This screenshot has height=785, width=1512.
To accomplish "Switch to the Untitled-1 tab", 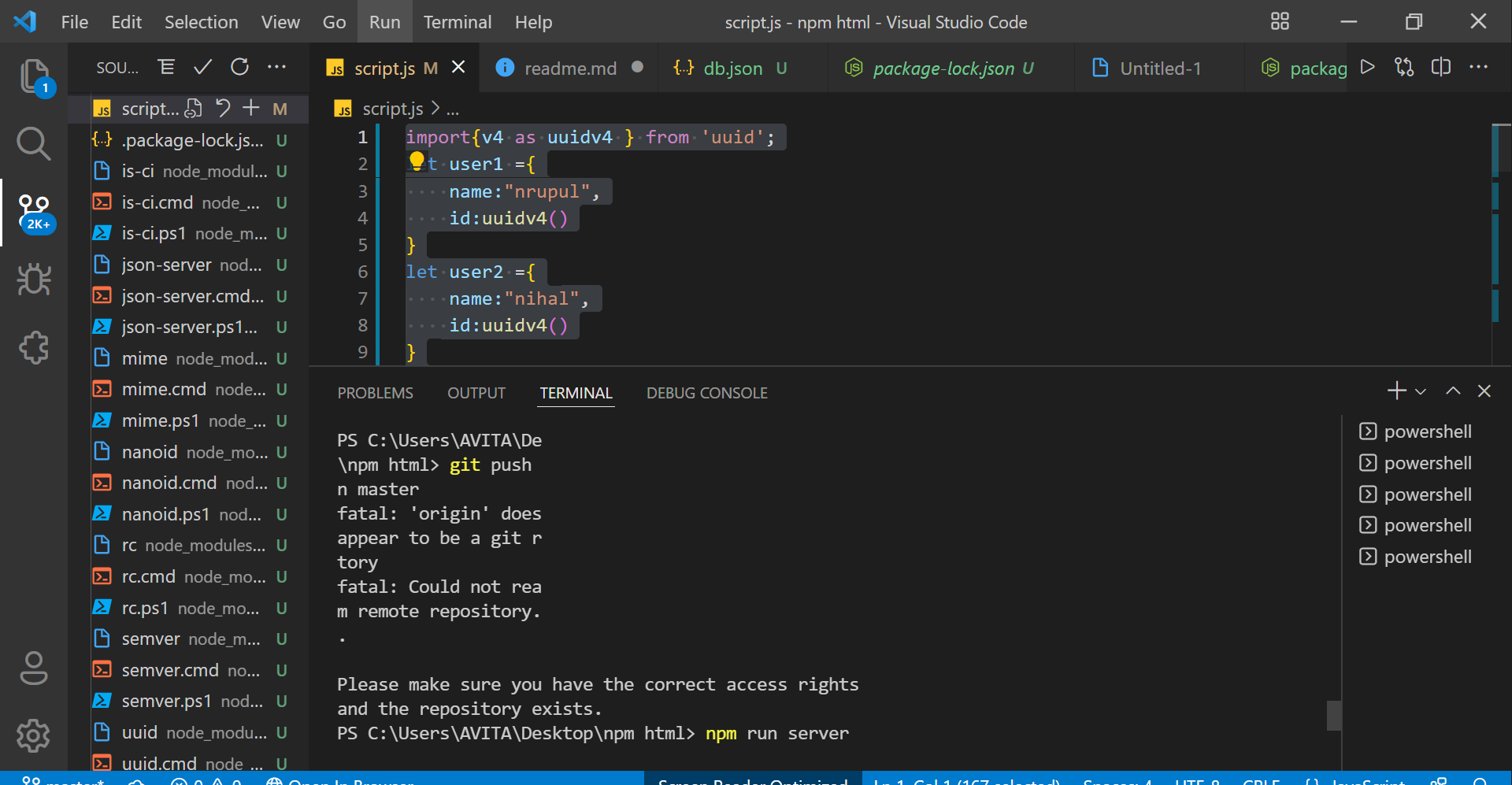I will 1160,69.
